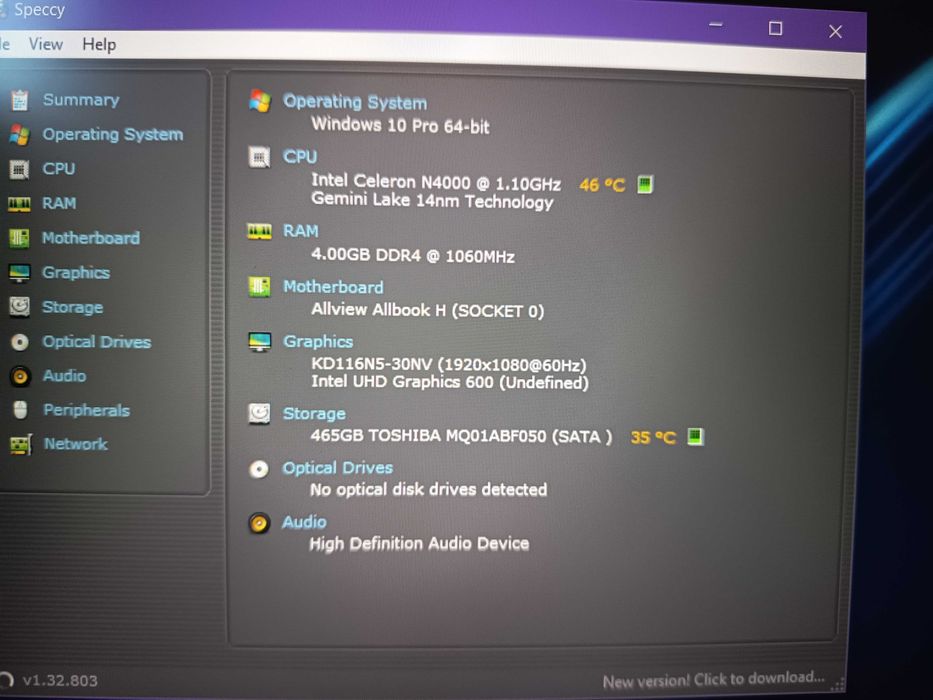Open the View menu
Screen dimensions: 933x700
pos(46,44)
